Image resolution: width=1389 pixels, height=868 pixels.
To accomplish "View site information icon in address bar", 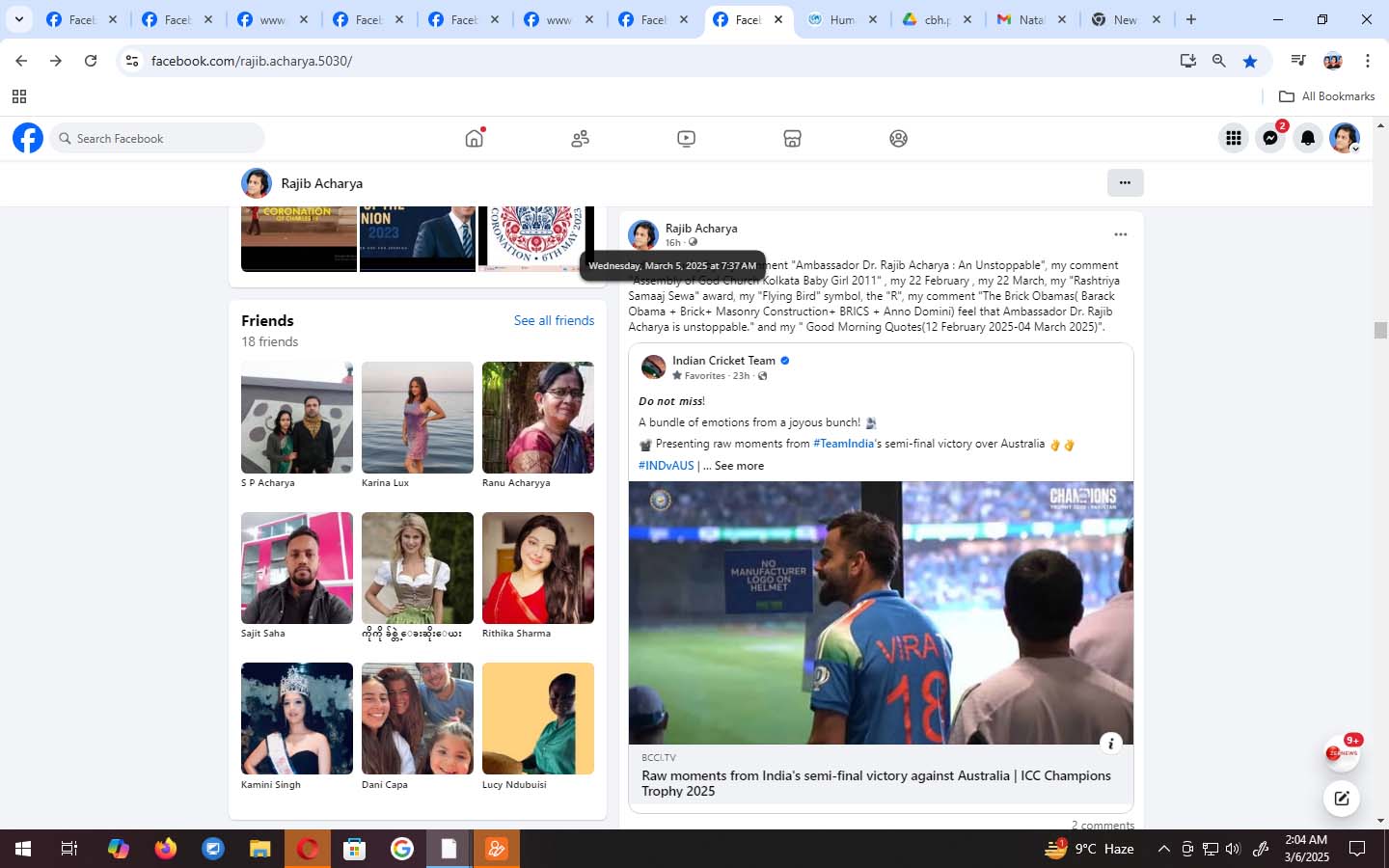I will pos(132,61).
